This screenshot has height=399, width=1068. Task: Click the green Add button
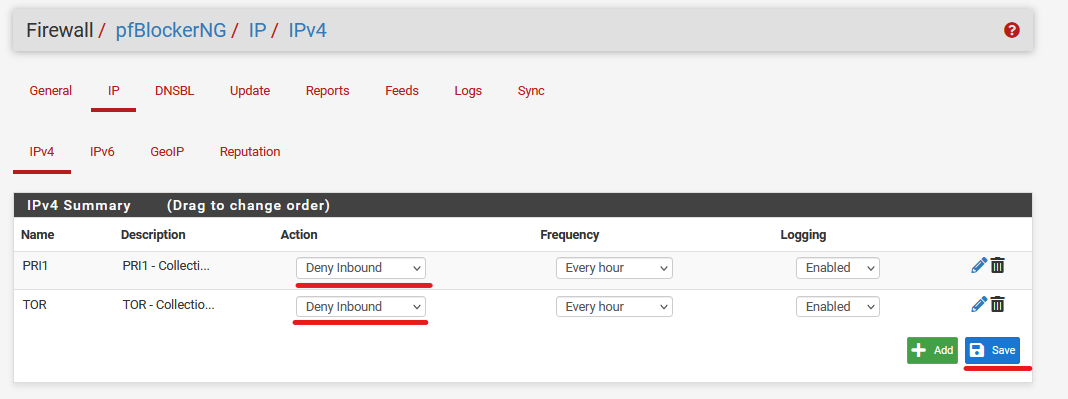click(932, 351)
